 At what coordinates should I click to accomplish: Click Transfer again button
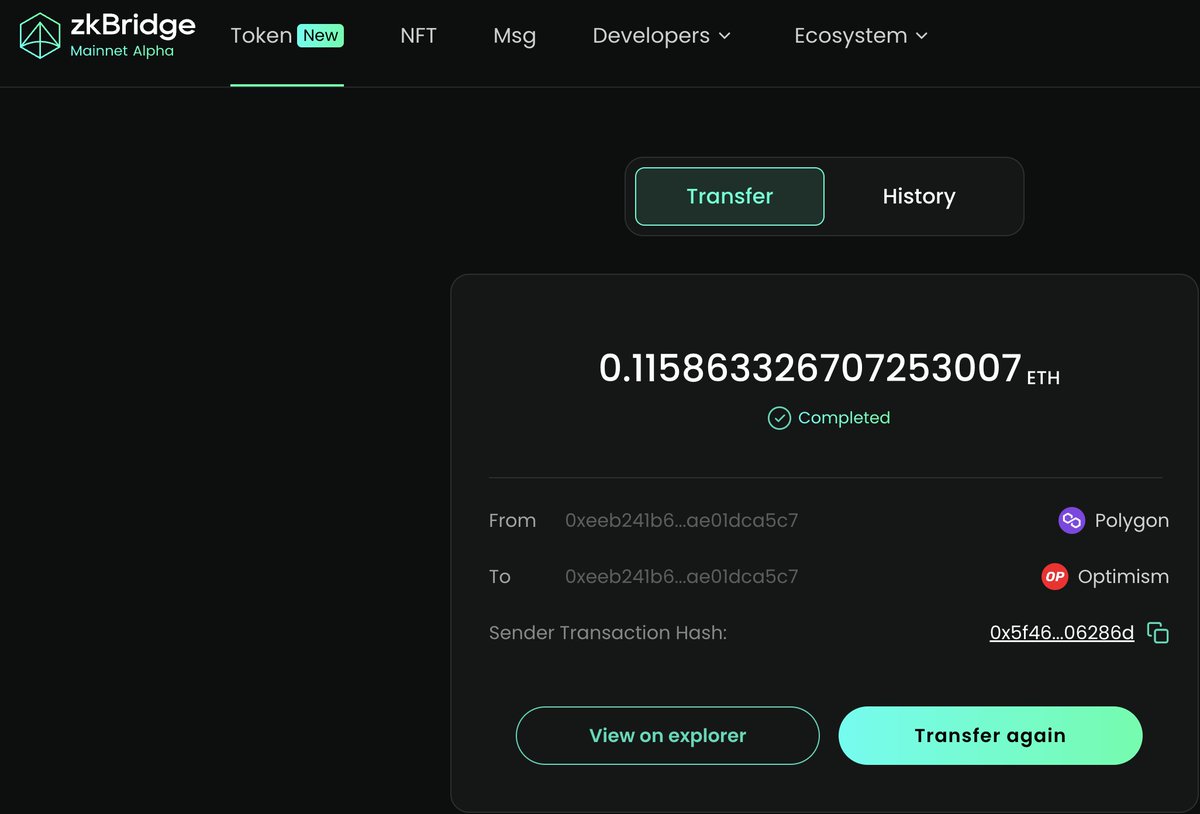point(990,736)
